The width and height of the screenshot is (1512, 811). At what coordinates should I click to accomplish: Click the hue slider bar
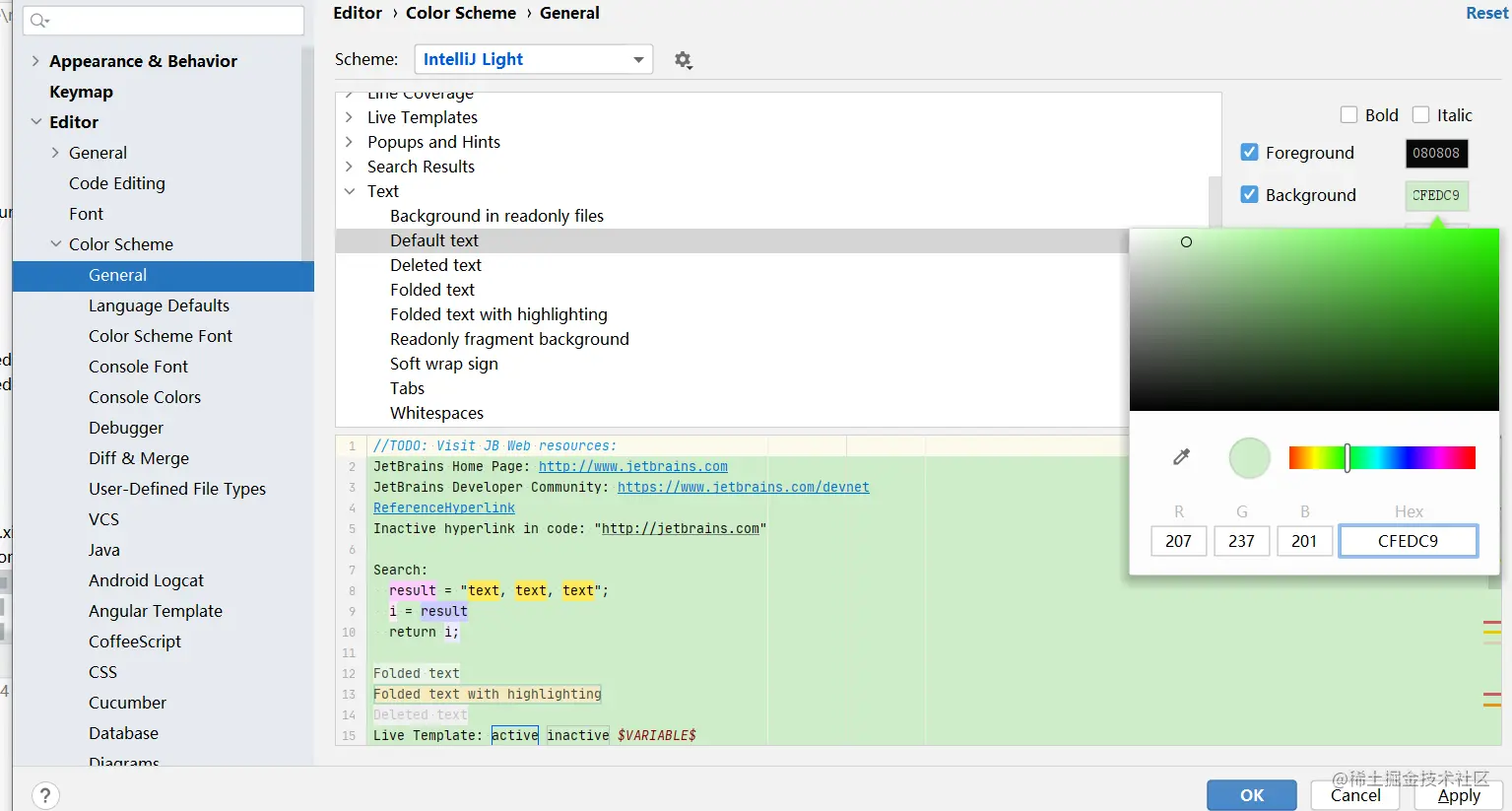click(x=1382, y=457)
